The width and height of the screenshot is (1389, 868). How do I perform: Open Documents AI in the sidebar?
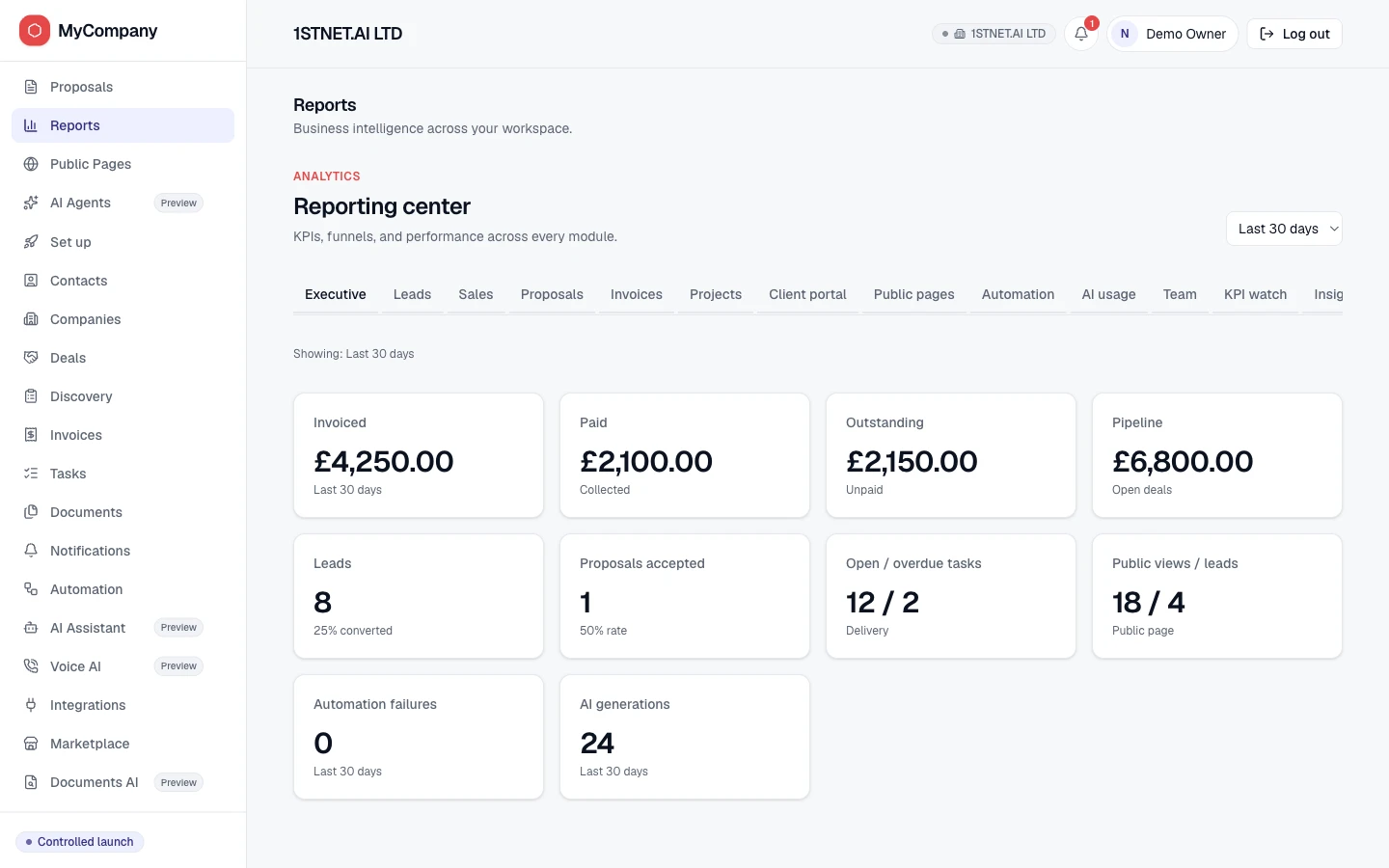coord(123,782)
